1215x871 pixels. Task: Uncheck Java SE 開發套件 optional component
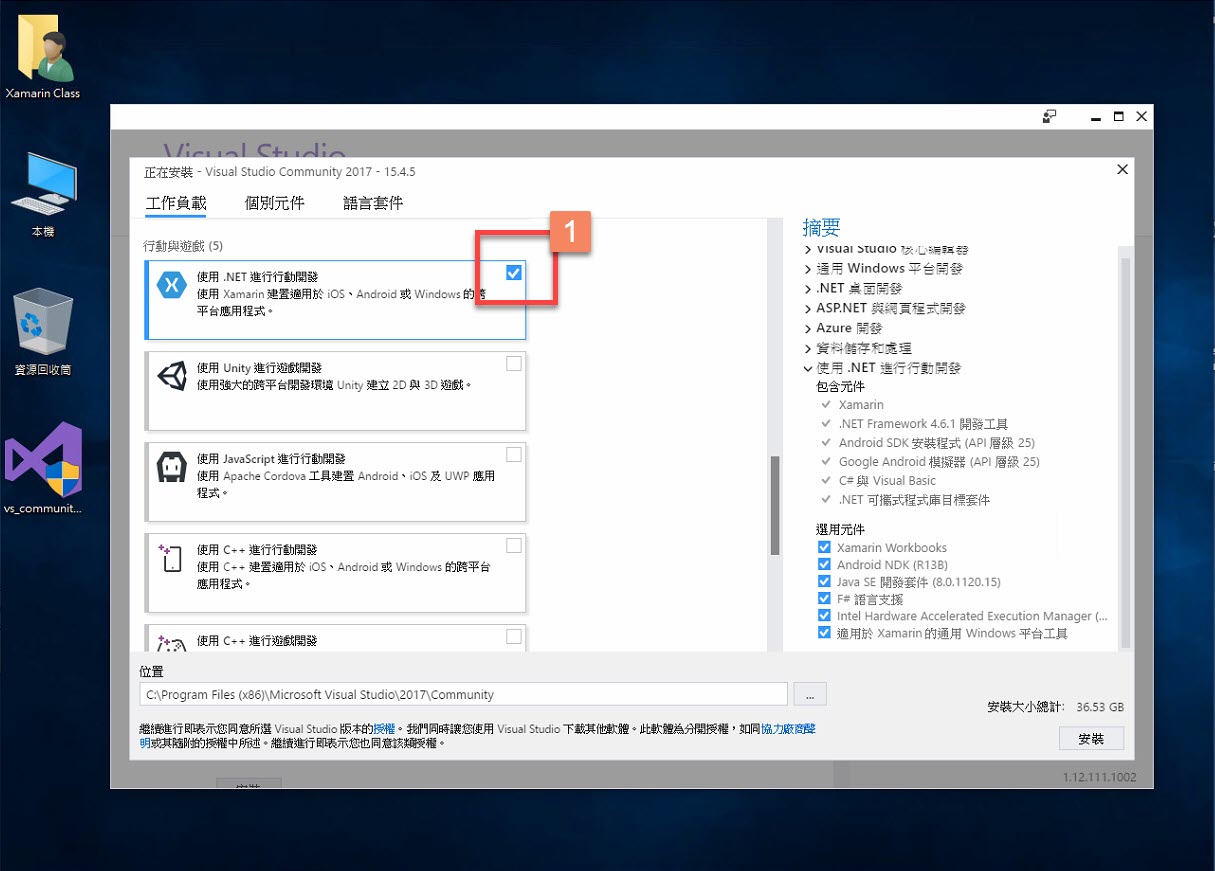(824, 581)
